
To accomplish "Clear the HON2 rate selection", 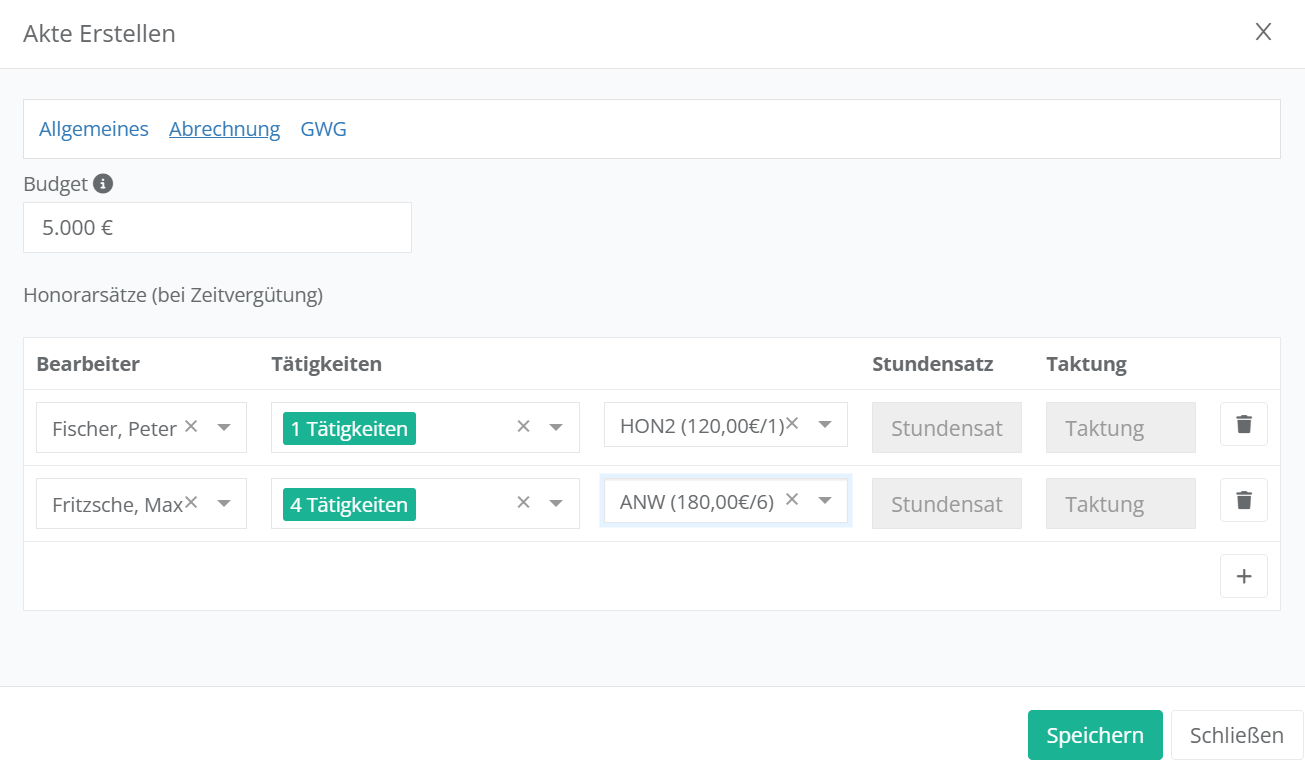I will point(792,423).
